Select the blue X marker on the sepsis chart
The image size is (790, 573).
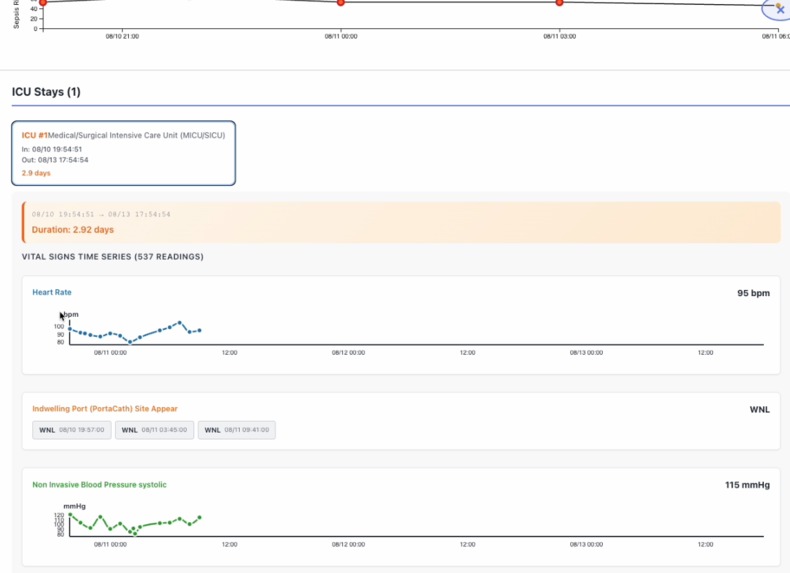780,10
